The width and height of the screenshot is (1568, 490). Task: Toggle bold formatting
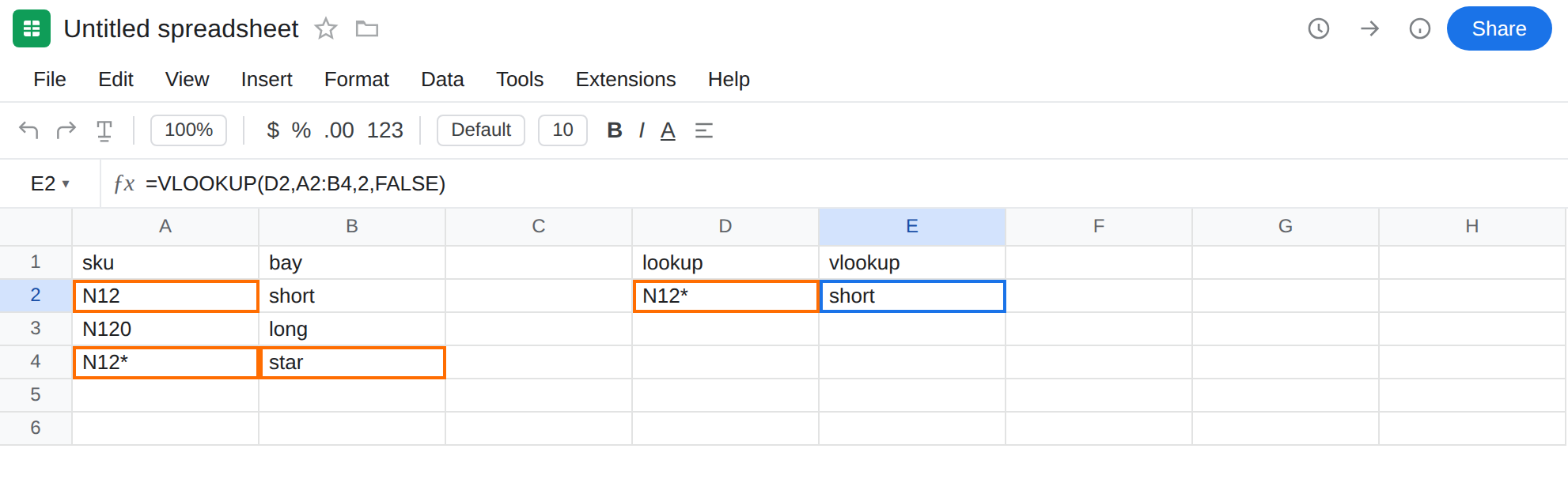coord(615,130)
